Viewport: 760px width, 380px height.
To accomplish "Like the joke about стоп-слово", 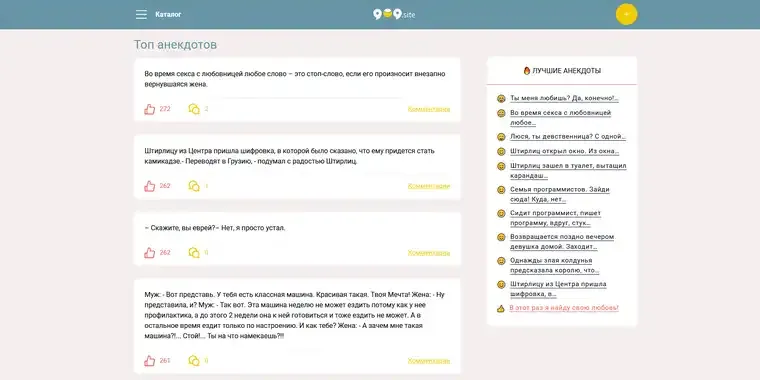I will (x=149, y=109).
